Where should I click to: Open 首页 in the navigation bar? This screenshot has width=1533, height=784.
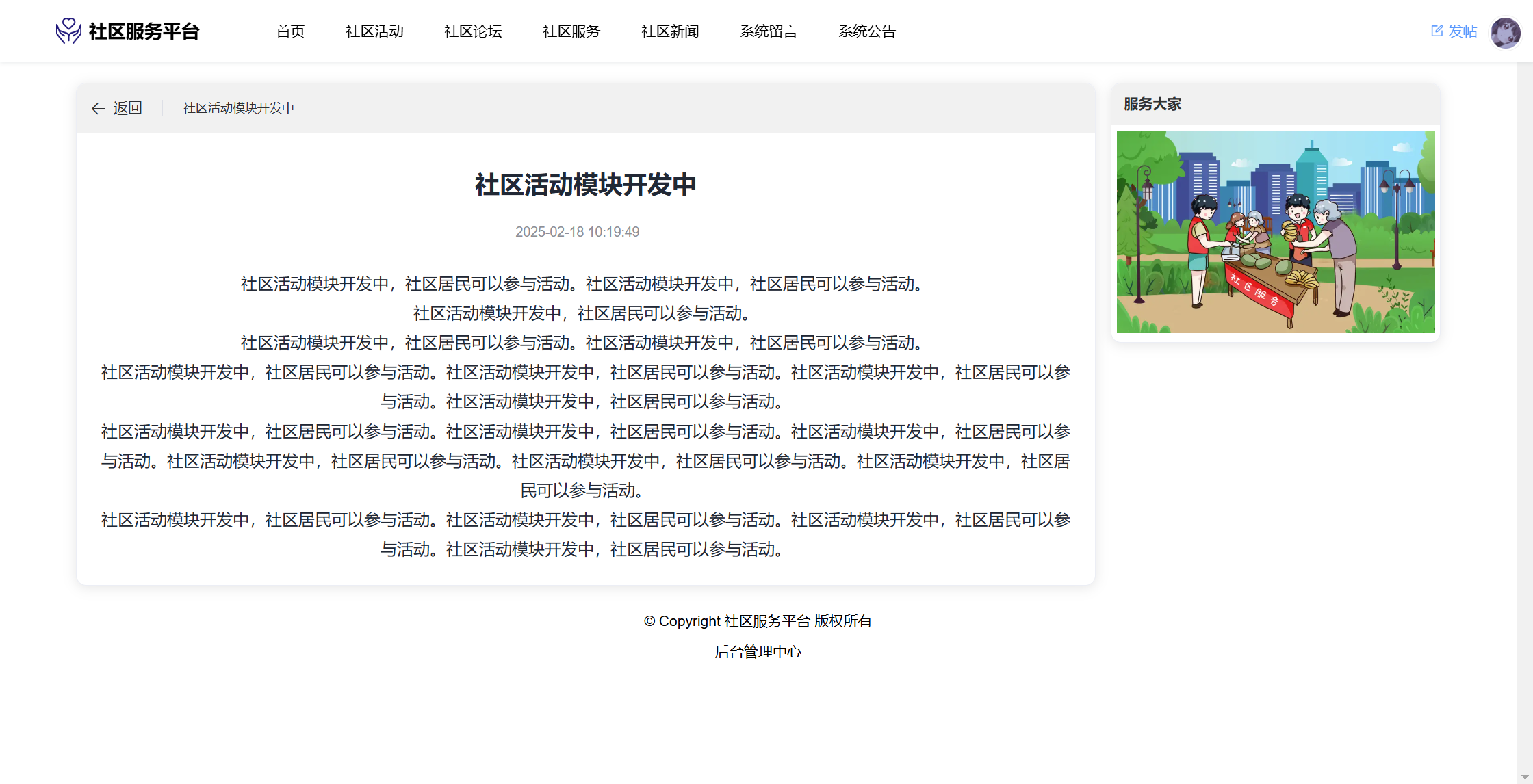[x=290, y=31]
